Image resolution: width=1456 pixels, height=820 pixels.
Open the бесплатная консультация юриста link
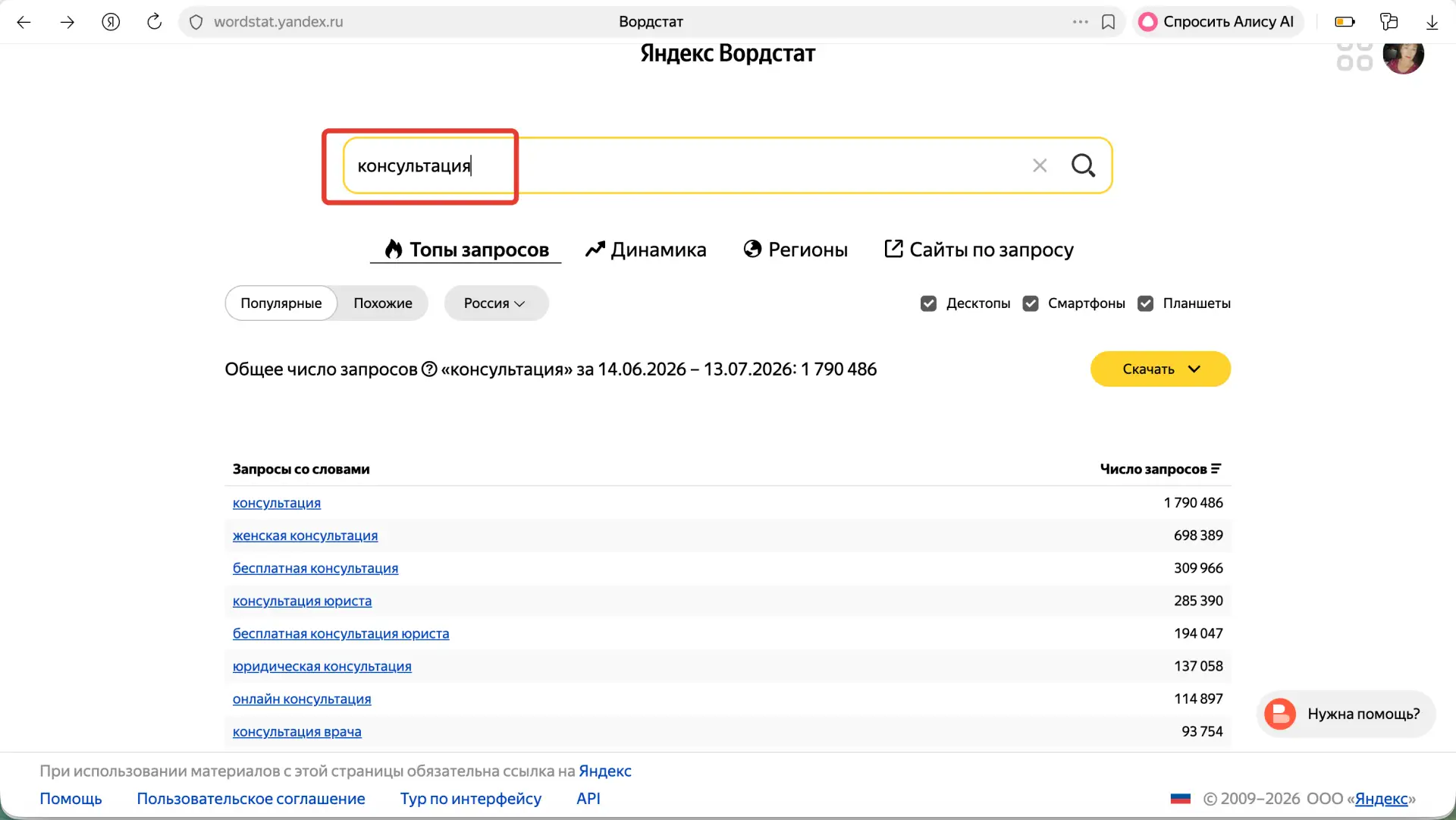340,633
